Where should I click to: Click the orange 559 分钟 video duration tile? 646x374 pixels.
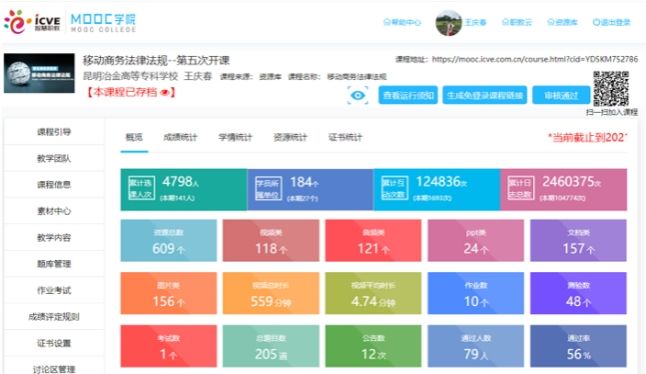click(x=271, y=293)
